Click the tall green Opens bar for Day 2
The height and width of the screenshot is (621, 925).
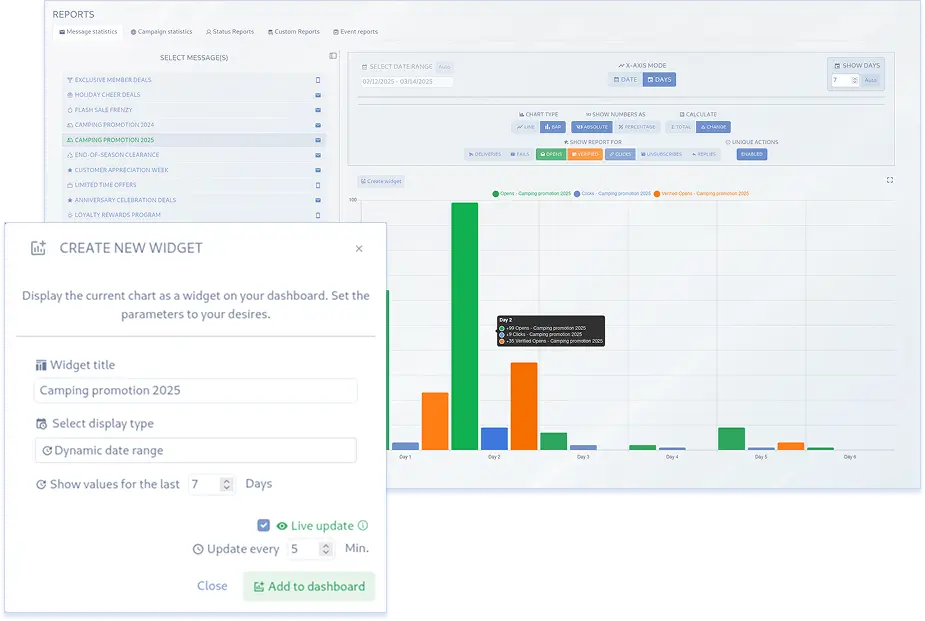coord(465,326)
